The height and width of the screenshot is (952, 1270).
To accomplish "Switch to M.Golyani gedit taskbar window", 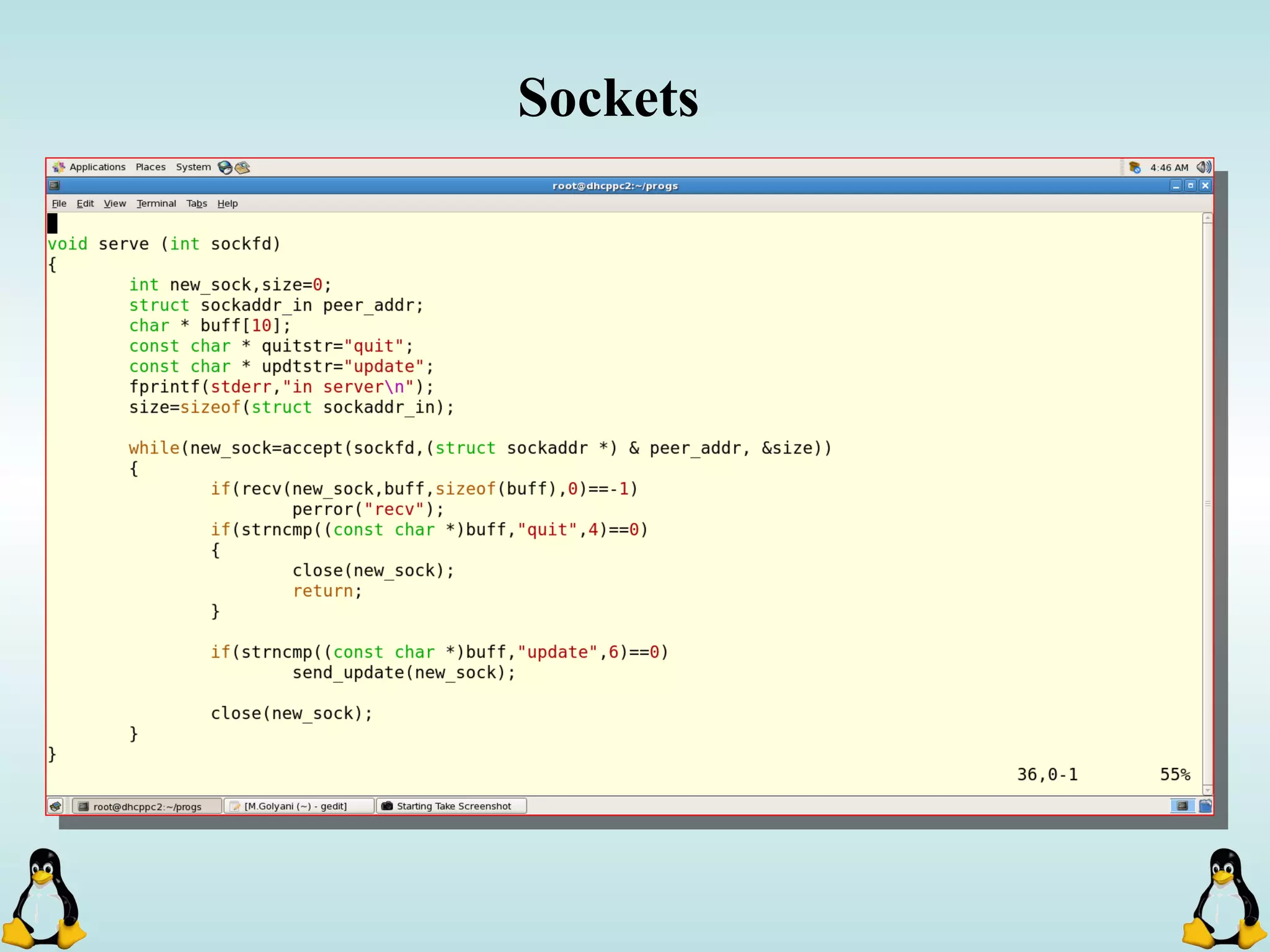I will (x=299, y=806).
